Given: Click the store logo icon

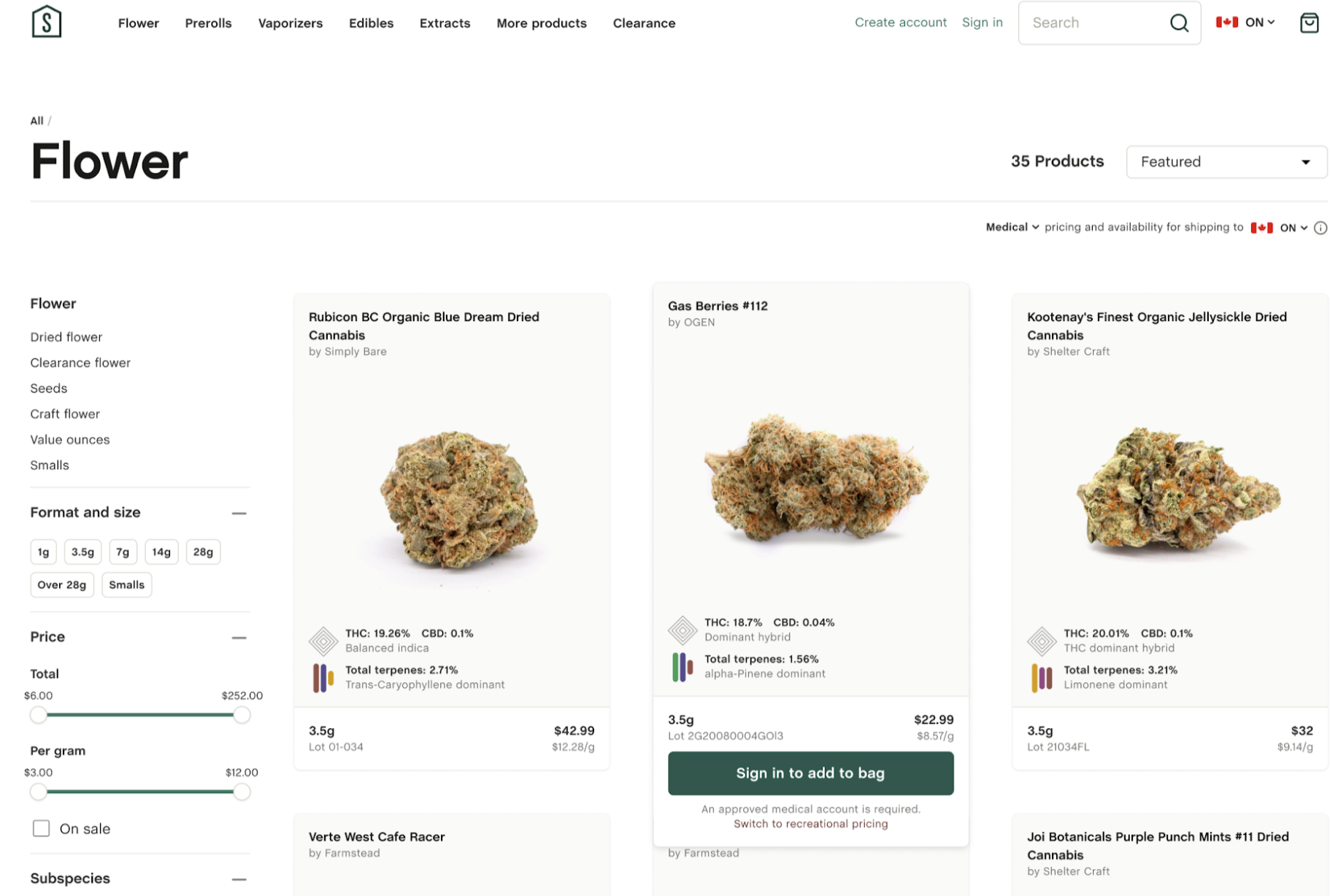Looking at the screenshot, I should [46, 22].
